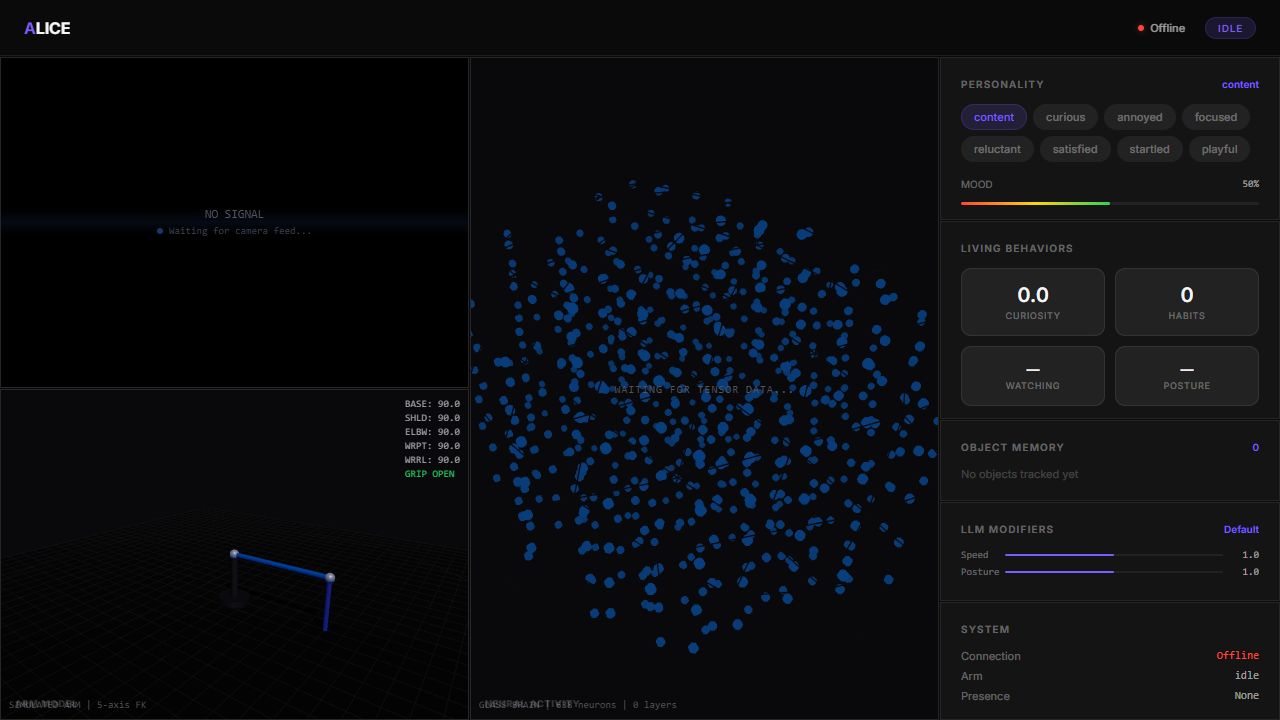The height and width of the screenshot is (720, 1280).
Task: Click the SHLD: 90.0 joint readout
Action: (432, 418)
